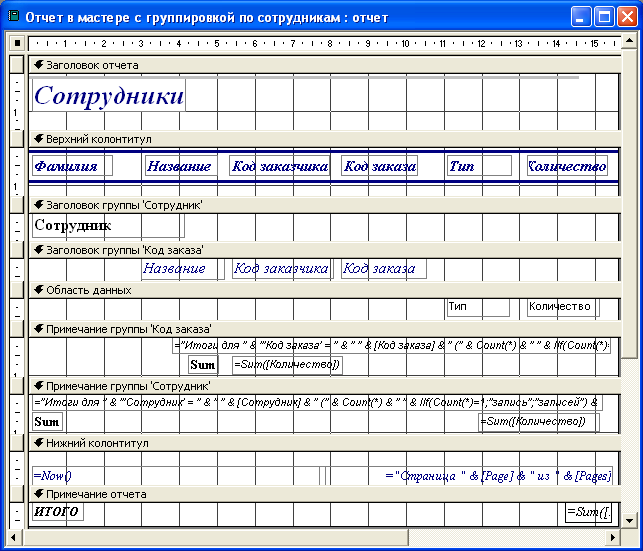Select the =Now() date field
This screenshot has height=551, width=643.
point(176,476)
